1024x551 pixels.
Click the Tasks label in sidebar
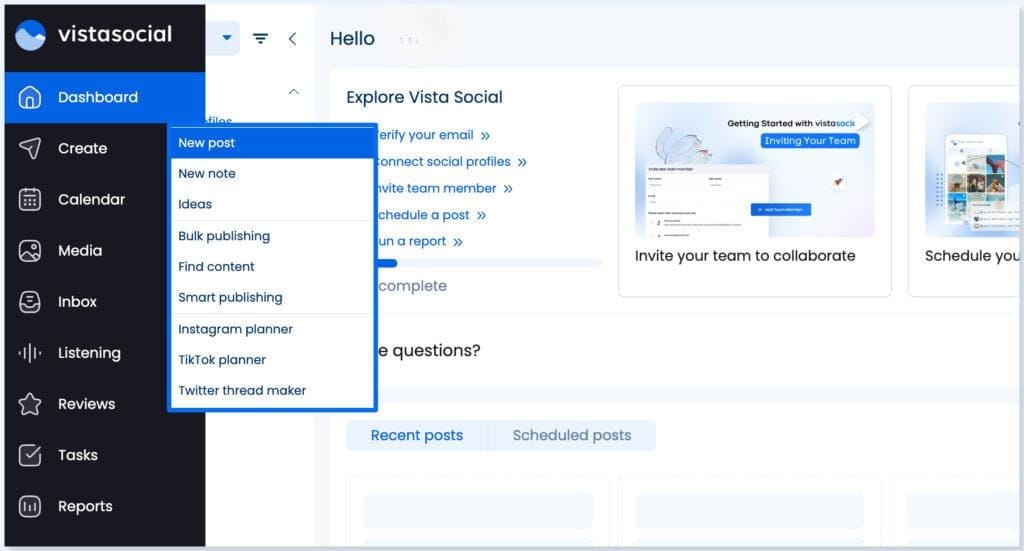[78, 455]
